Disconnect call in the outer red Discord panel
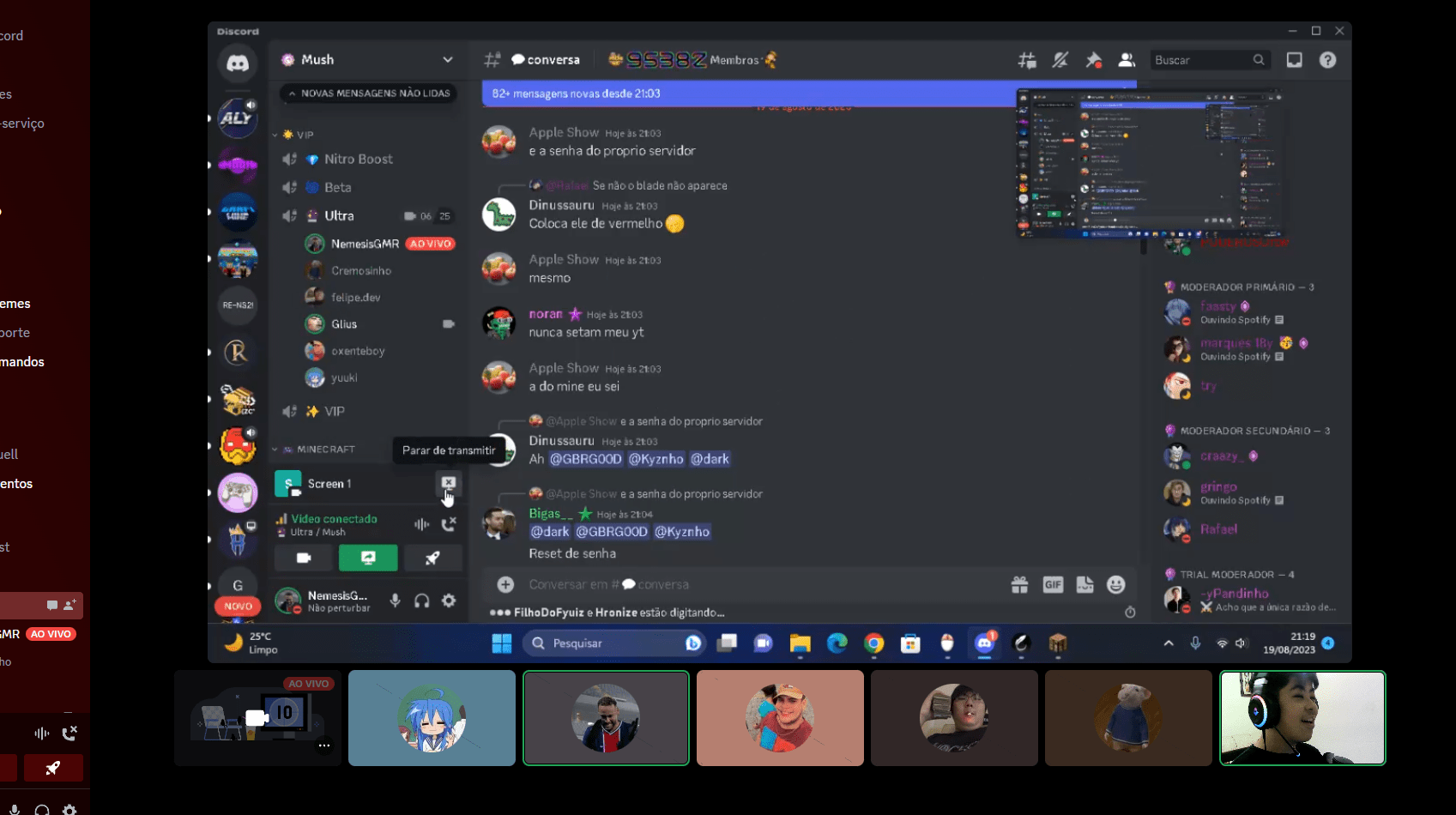 click(x=69, y=733)
